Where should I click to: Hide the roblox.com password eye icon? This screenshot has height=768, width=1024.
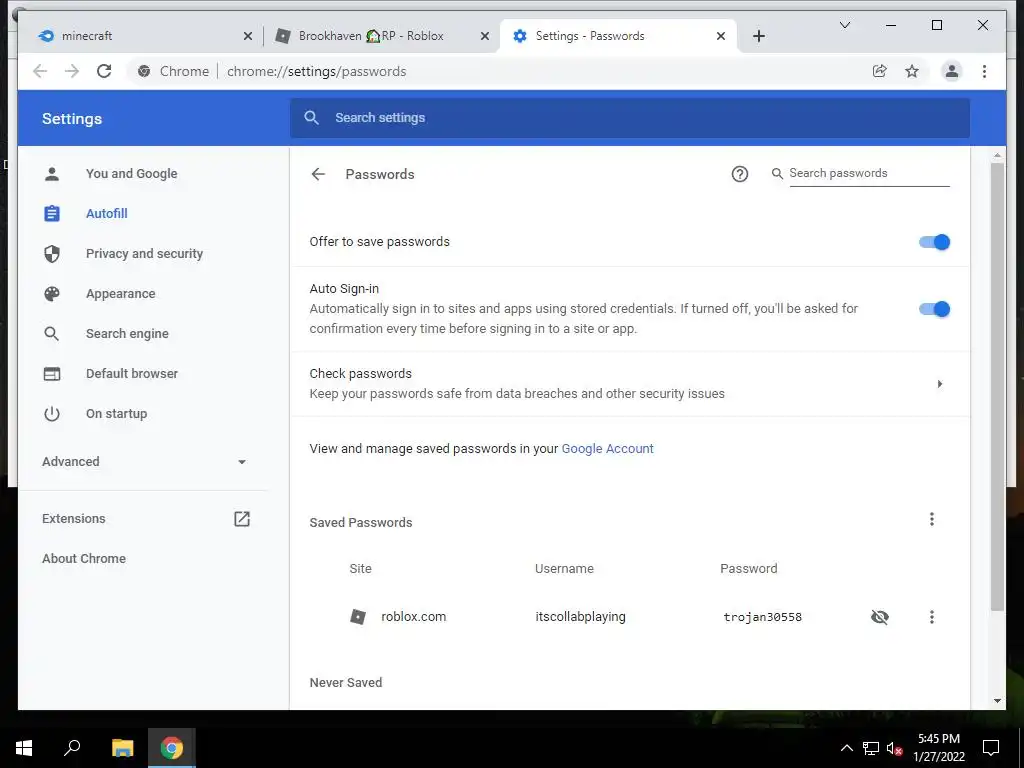(880, 616)
